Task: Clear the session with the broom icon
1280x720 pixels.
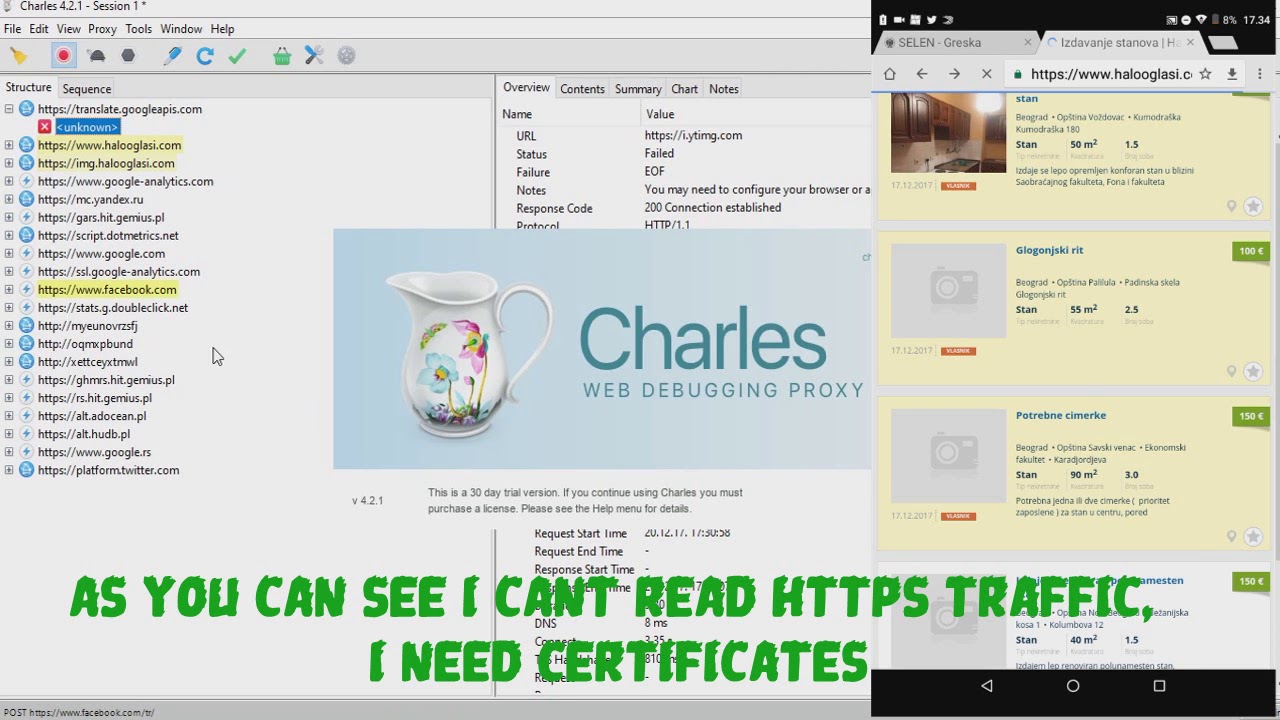Action: pyautogui.click(x=18, y=56)
